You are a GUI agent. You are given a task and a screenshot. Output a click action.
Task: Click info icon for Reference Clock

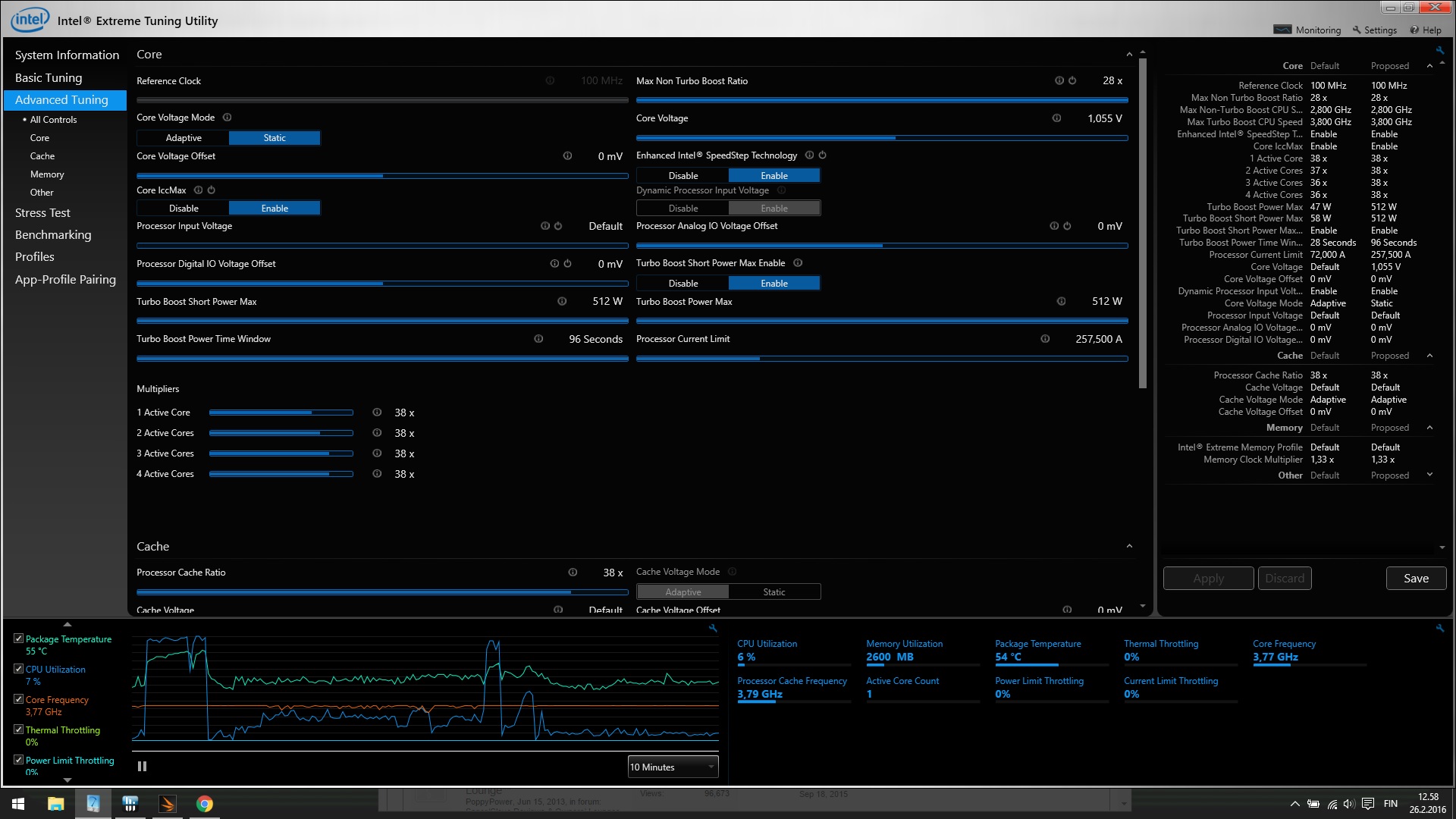coord(550,80)
